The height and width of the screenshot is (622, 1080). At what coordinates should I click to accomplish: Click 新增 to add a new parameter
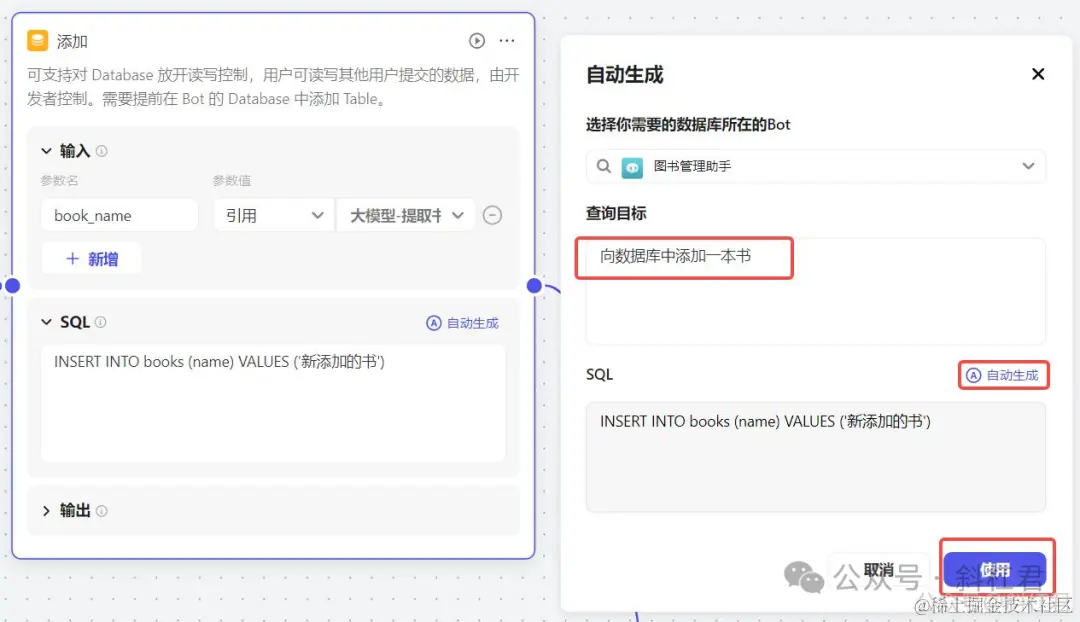(x=91, y=258)
